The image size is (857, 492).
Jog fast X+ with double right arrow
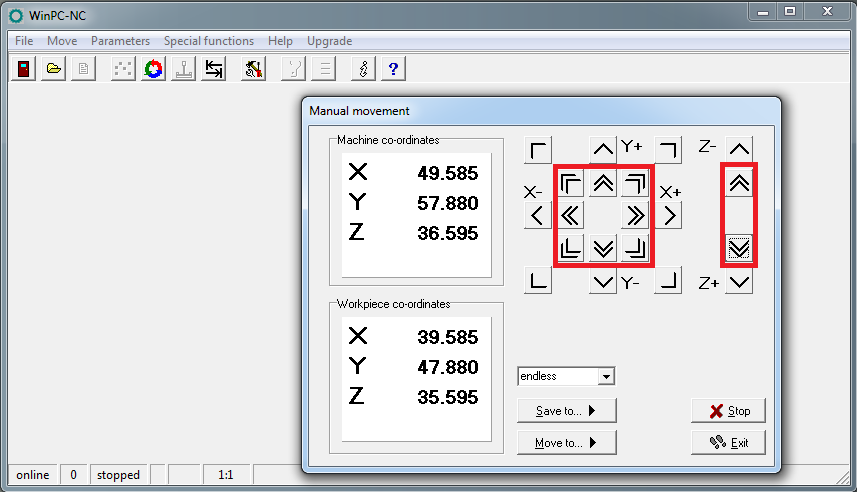[x=635, y=215]
